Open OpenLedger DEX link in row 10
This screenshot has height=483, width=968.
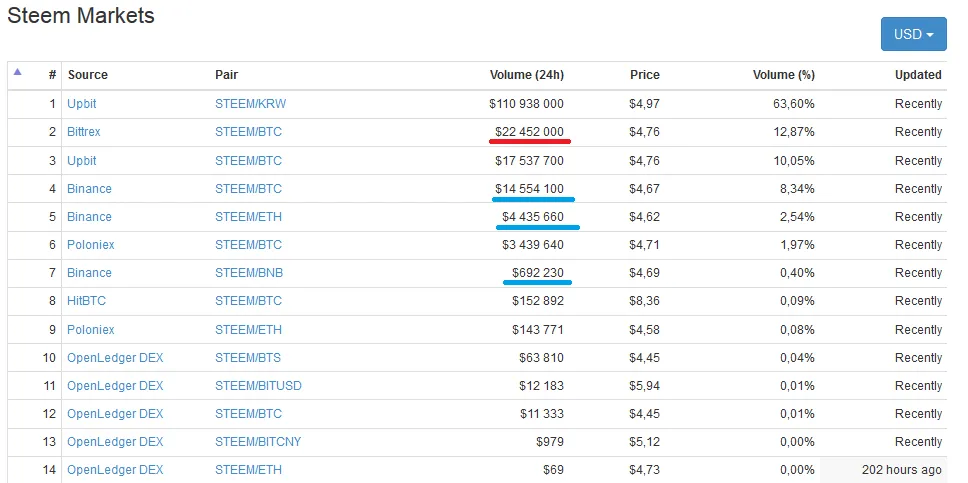point(115,358)
